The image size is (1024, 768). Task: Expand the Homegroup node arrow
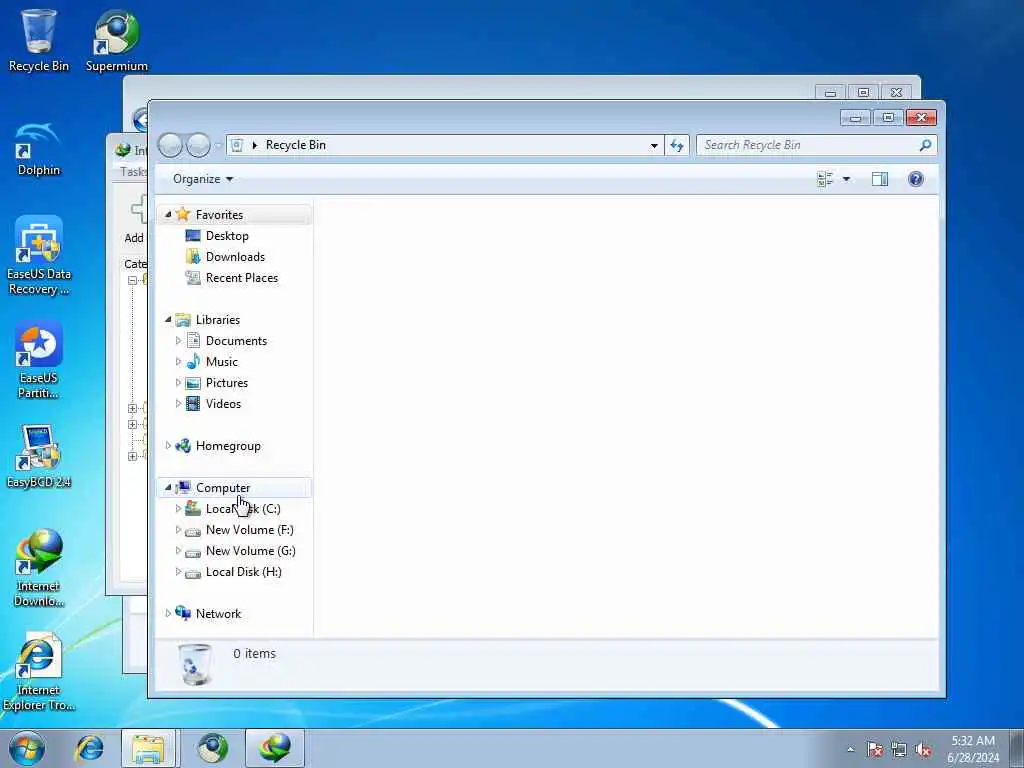(168, 445)
